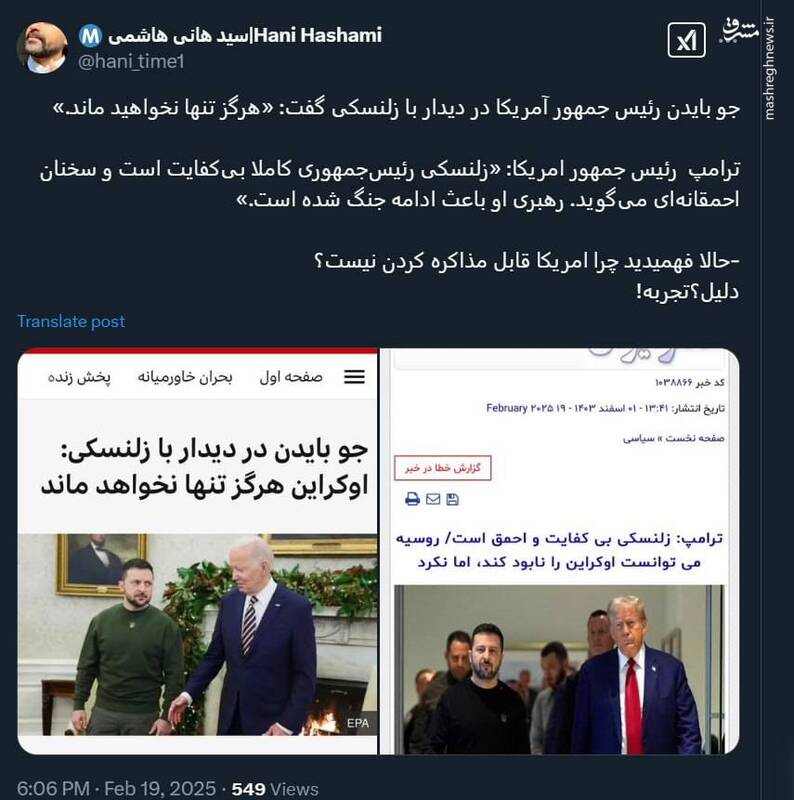Click the printer icon in the article

[x=412, y=499]
